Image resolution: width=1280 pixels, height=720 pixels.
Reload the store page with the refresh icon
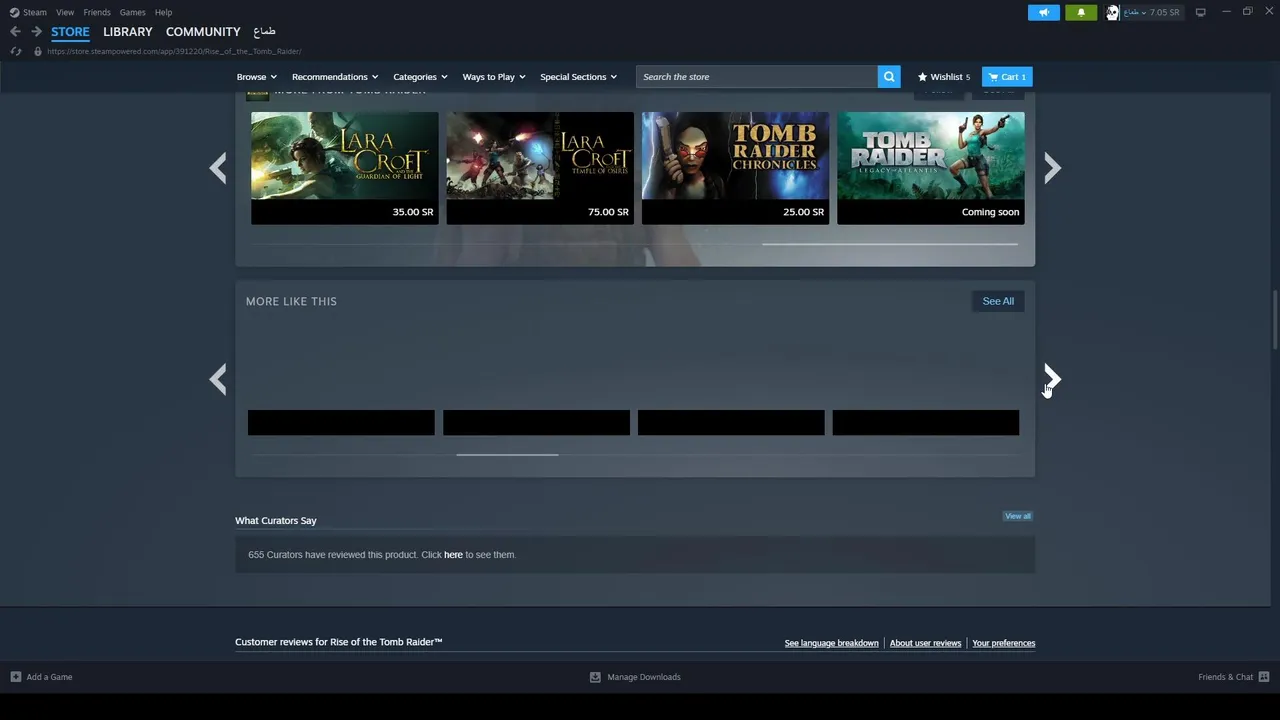tap(15, 51)
